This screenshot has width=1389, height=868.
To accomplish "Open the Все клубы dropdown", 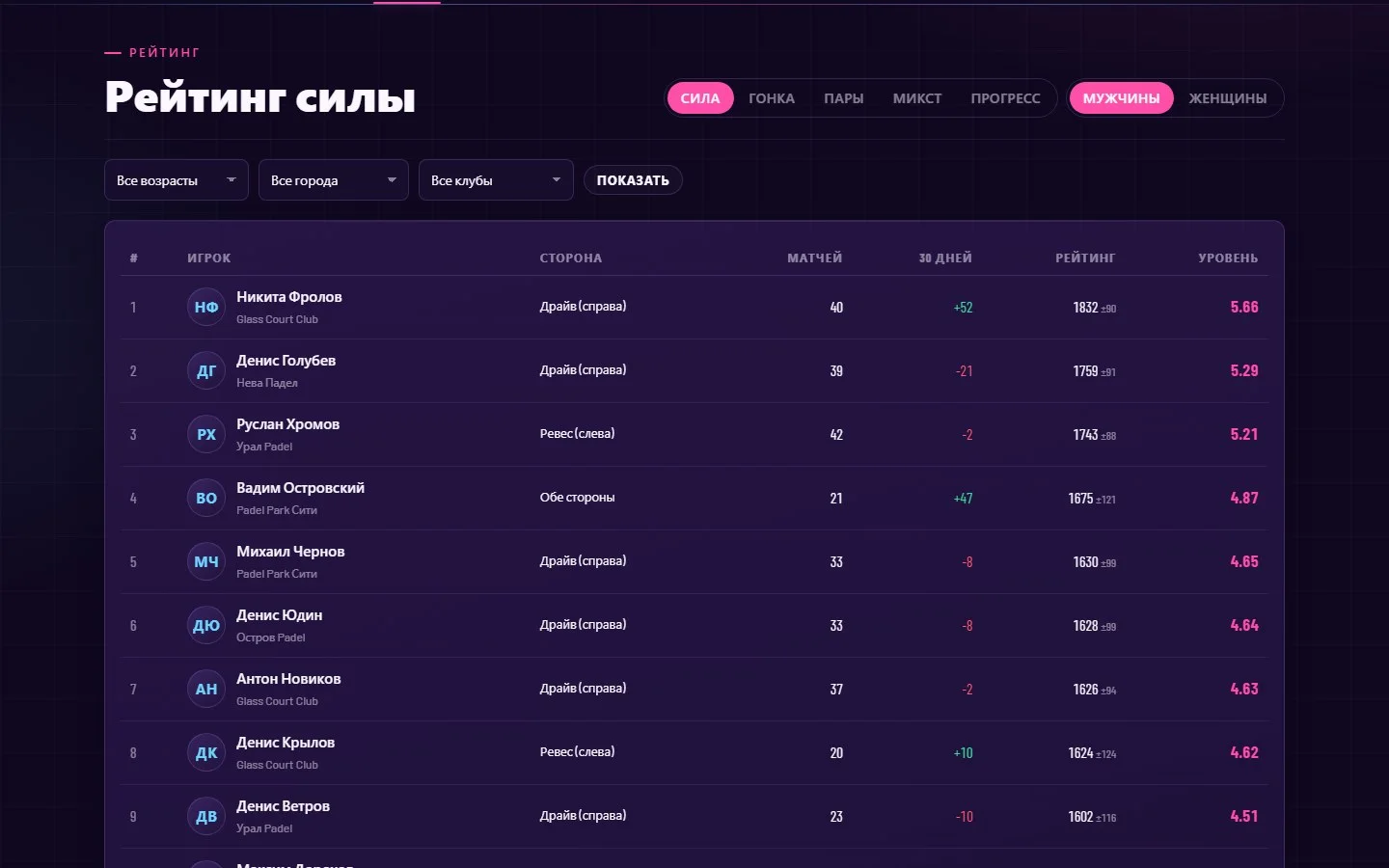I will [496, 180].
